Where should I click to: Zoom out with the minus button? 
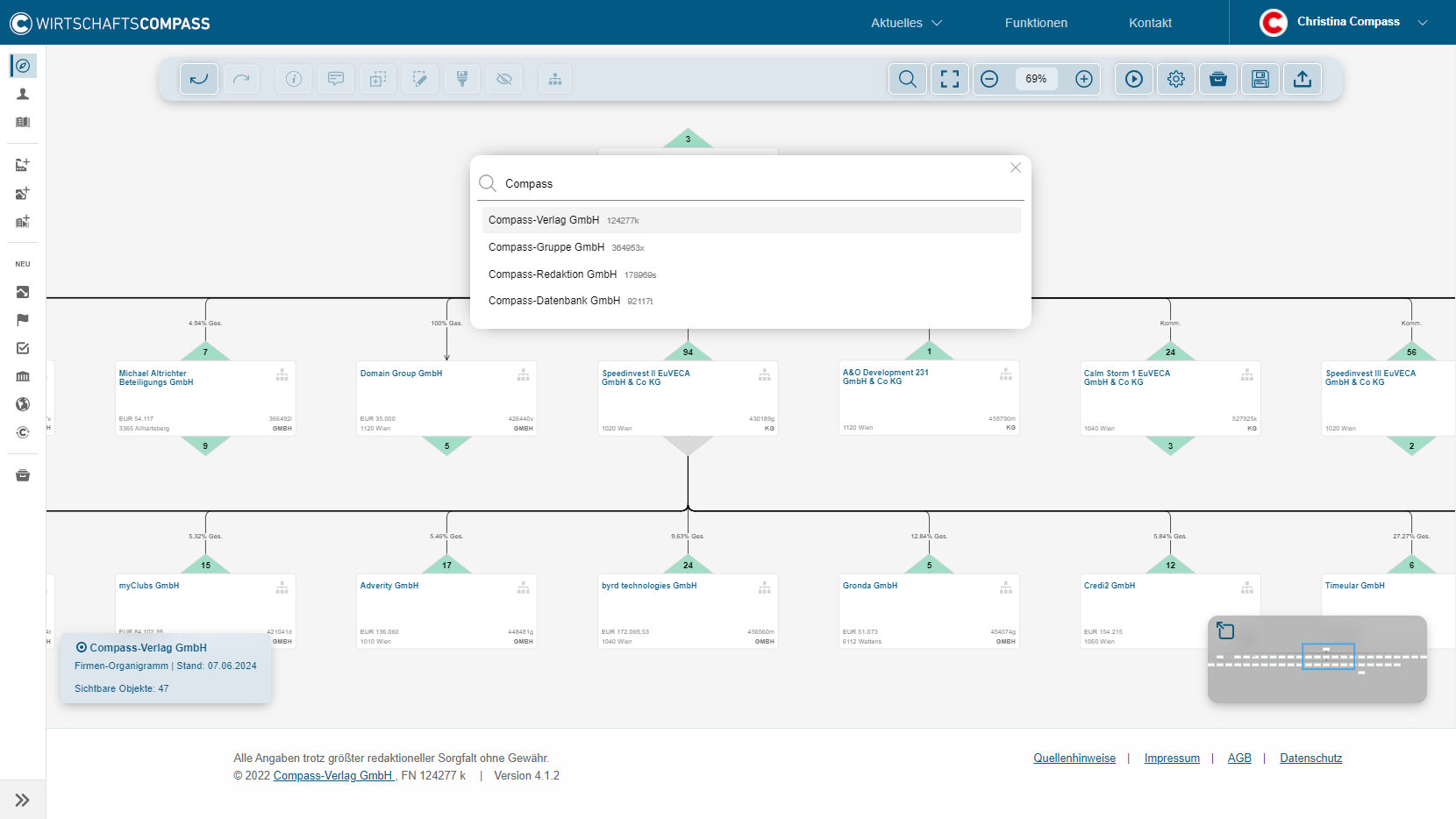point(989,79)
